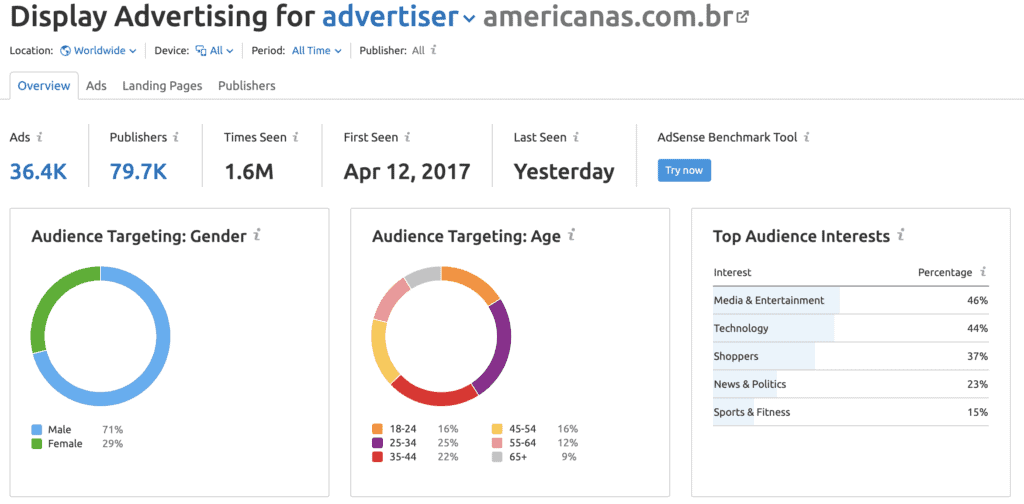Screen dimensions: 1024x504
Task: Click the 65+ gray legend swatch
Action: [x=497, y=457]
